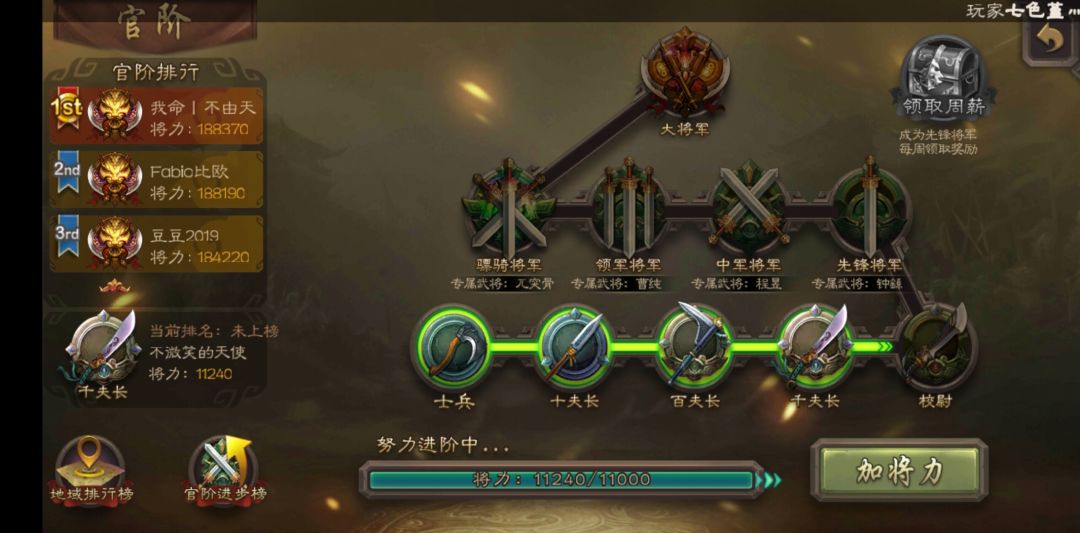Select the 1st place player 我命|不由天

[156, 116]
